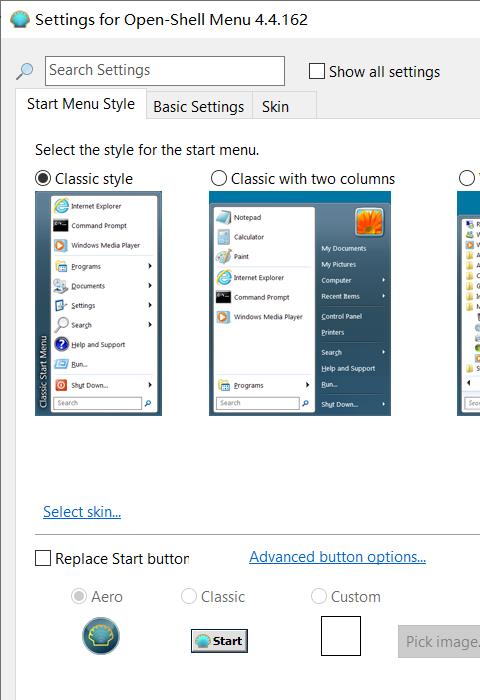Open the Basic Settings tab

click(x=199, y=107)
